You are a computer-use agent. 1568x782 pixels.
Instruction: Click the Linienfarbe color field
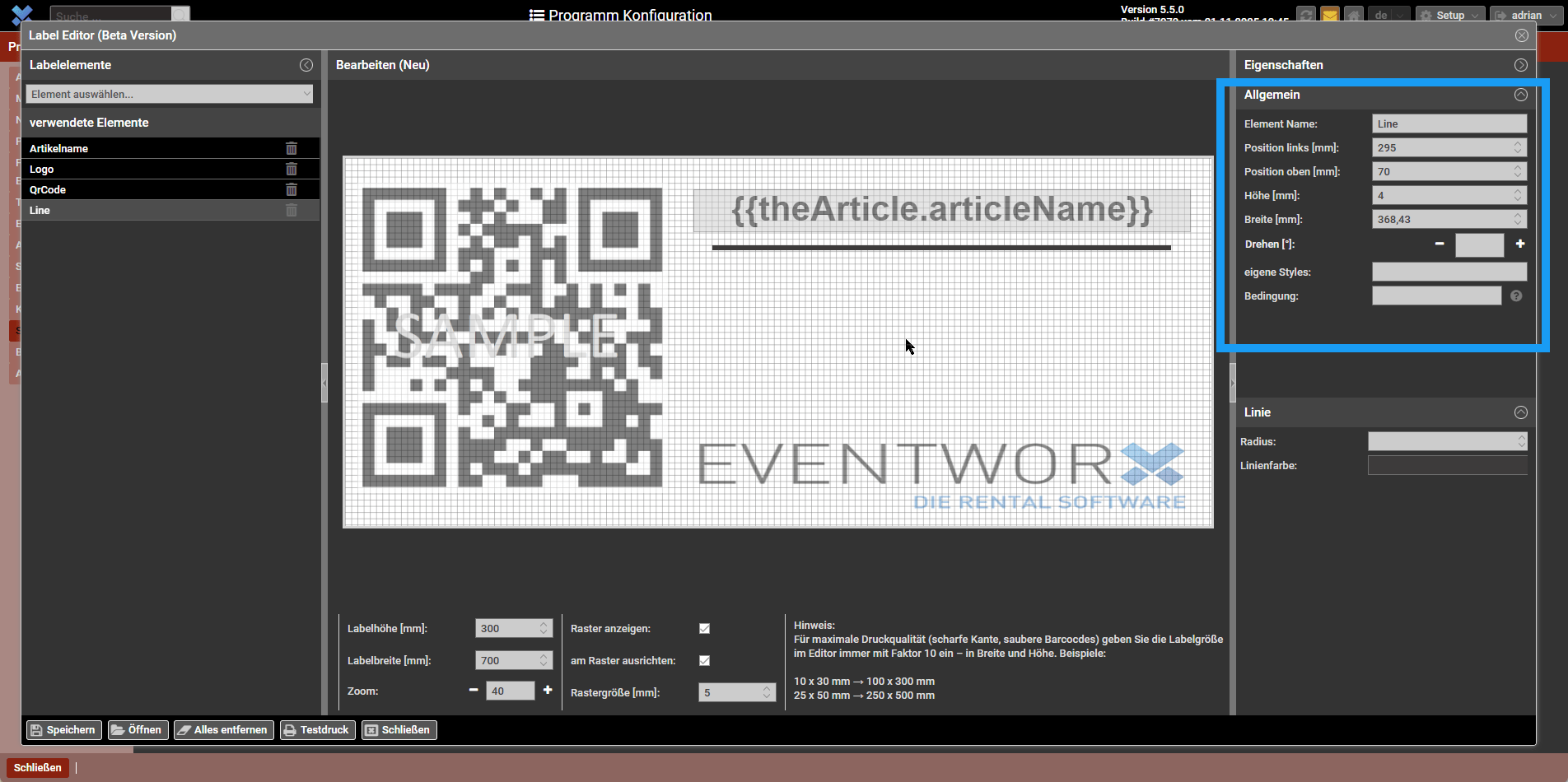(1447, 466)
